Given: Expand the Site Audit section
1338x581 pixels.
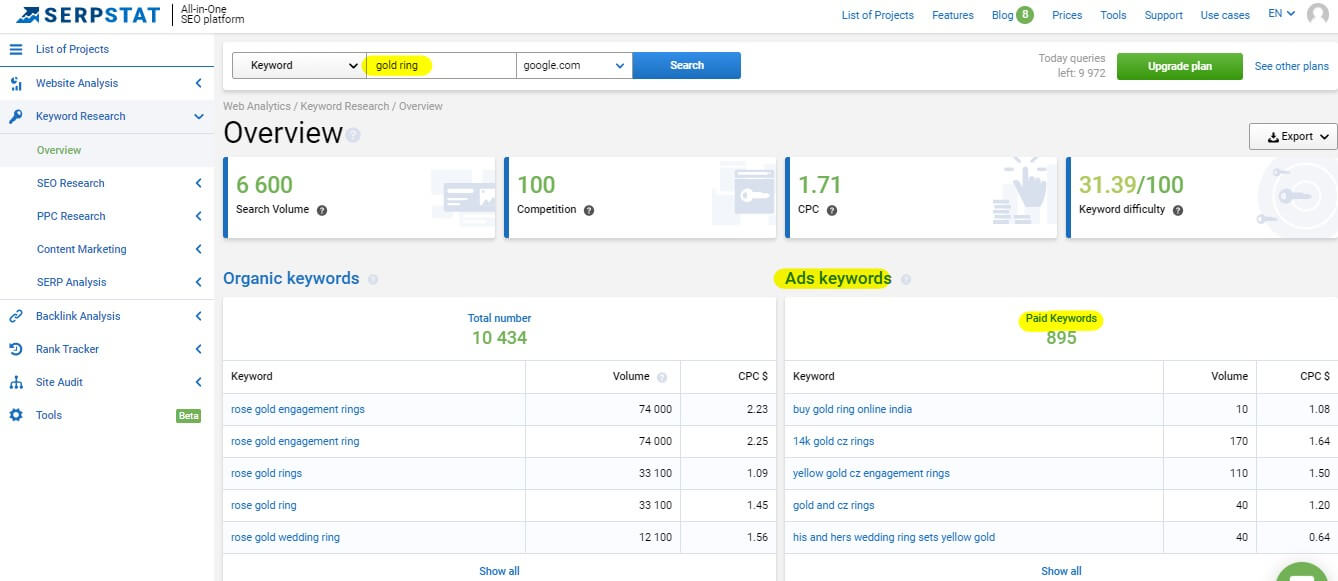Looking at the screenshot, I should coord(199,382).
